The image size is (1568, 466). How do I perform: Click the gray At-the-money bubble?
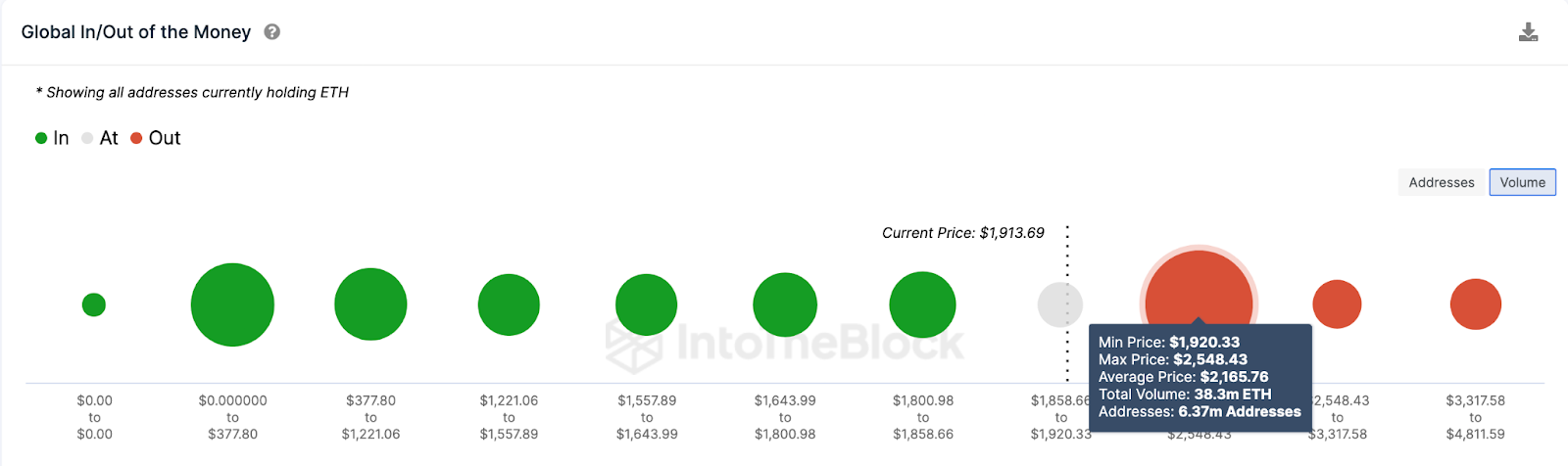click(x=1060, y=304)
